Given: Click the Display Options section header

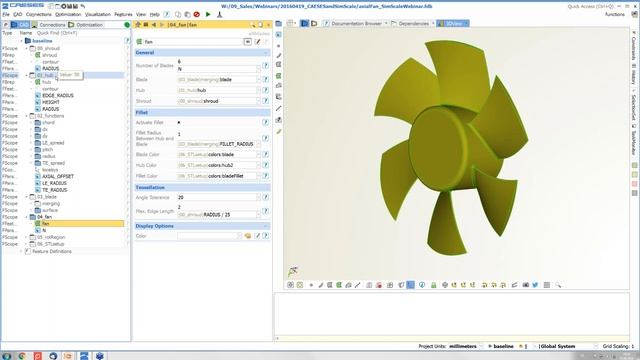Looking at the screenshot, I should pyautogui.click(x=202, y=226).
